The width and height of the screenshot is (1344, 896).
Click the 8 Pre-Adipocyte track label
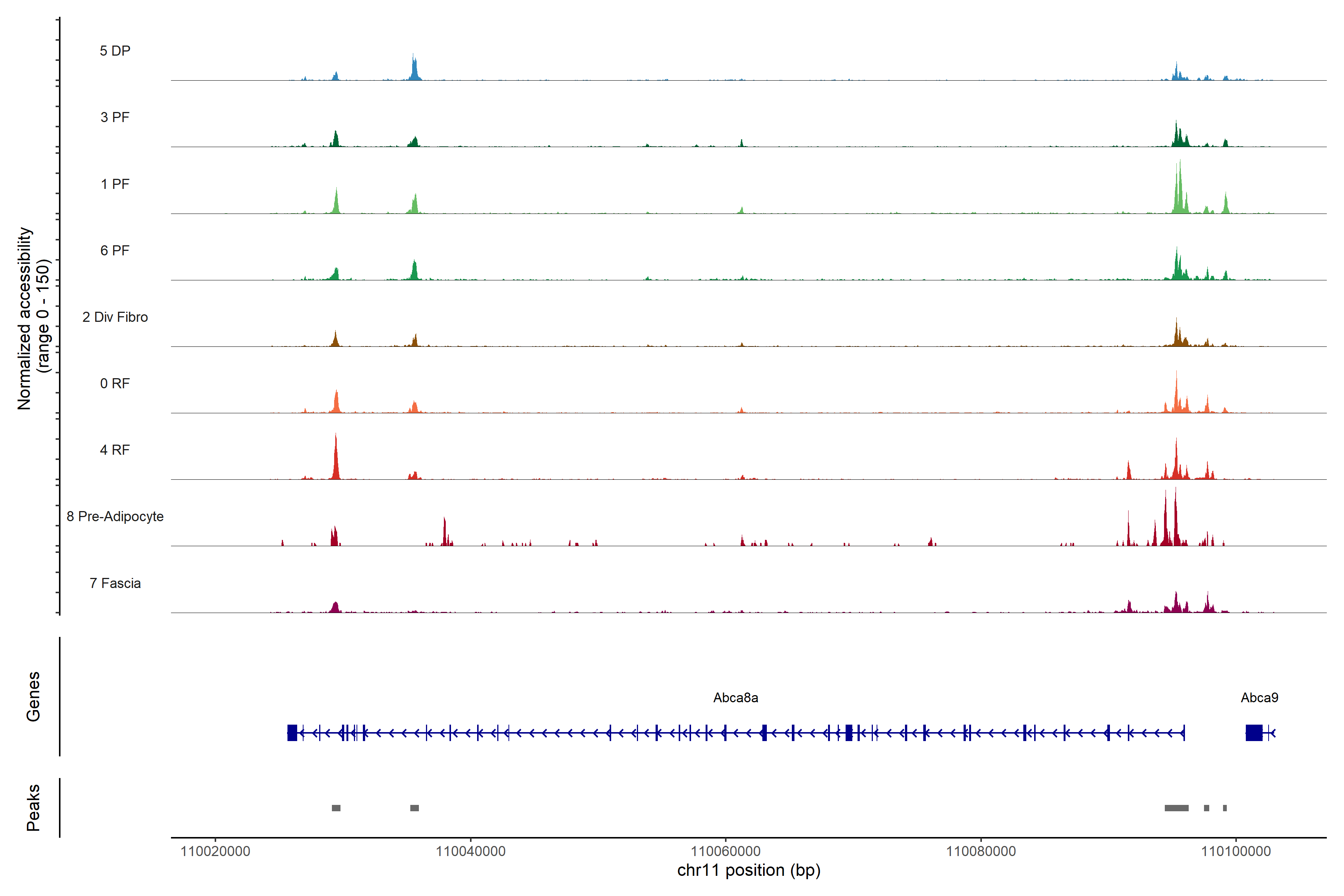click(115, 517)
